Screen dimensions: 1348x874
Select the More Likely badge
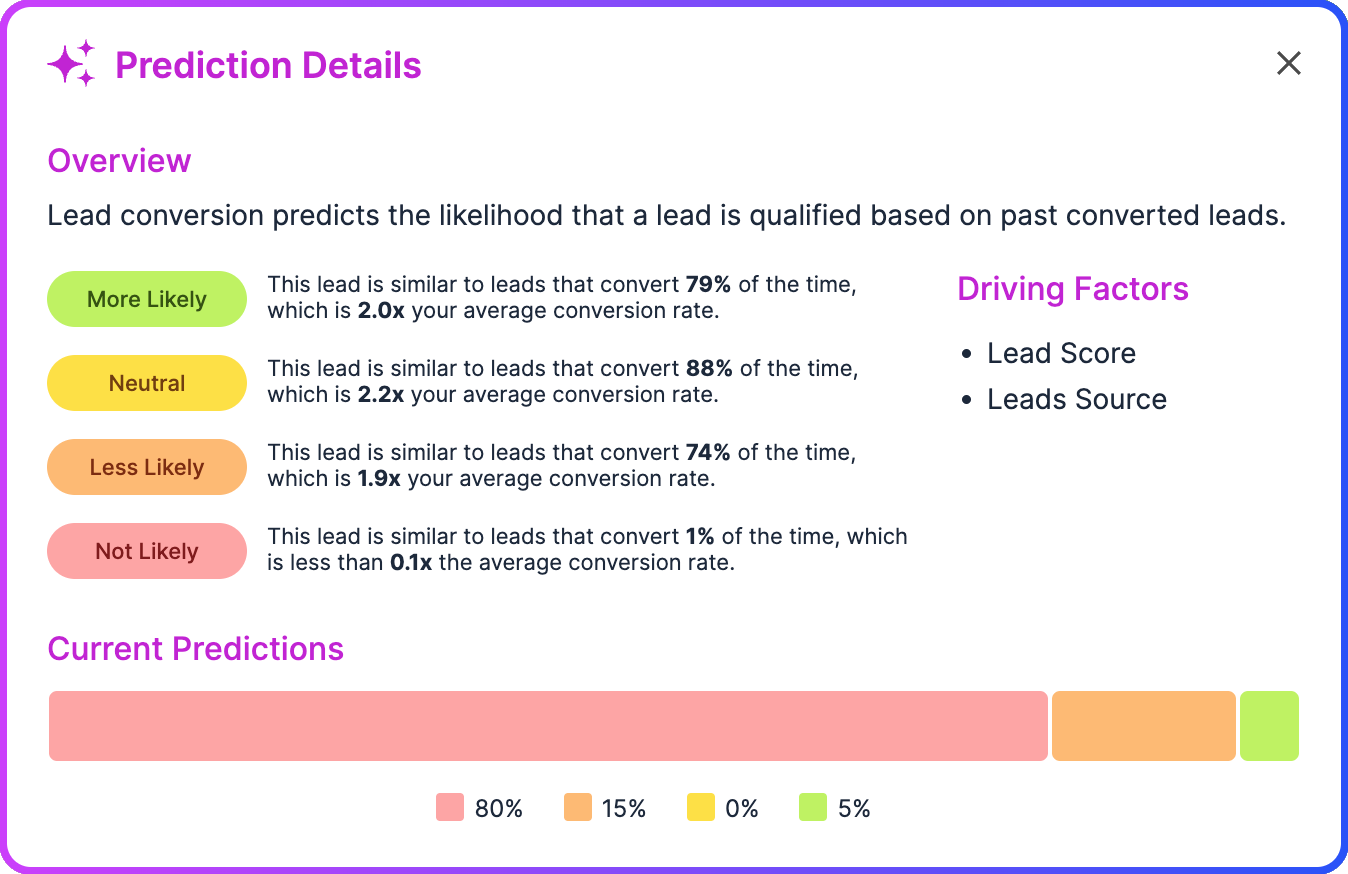[146, 298]
